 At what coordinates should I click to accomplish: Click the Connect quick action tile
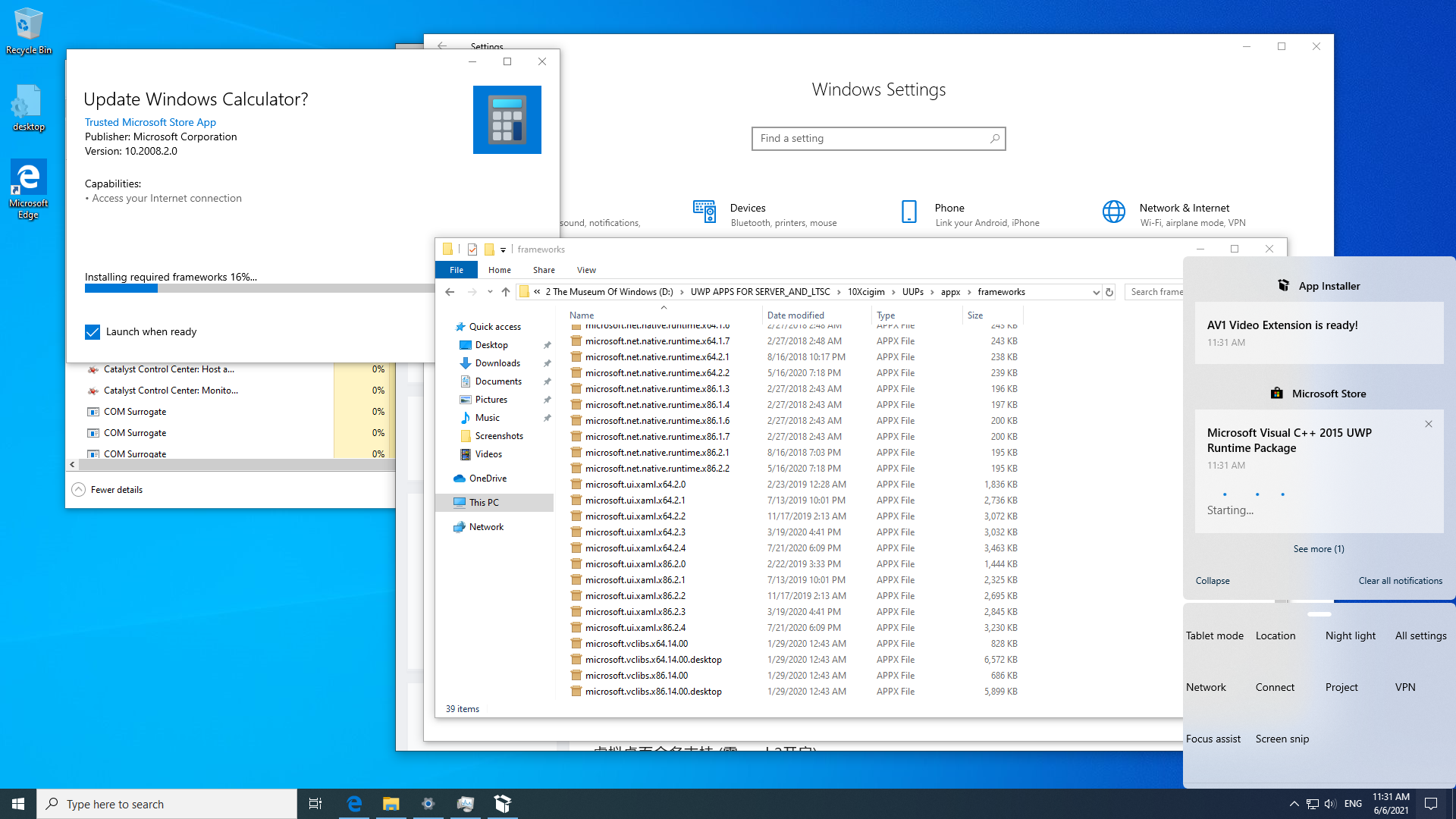(x=1276, y=687)
